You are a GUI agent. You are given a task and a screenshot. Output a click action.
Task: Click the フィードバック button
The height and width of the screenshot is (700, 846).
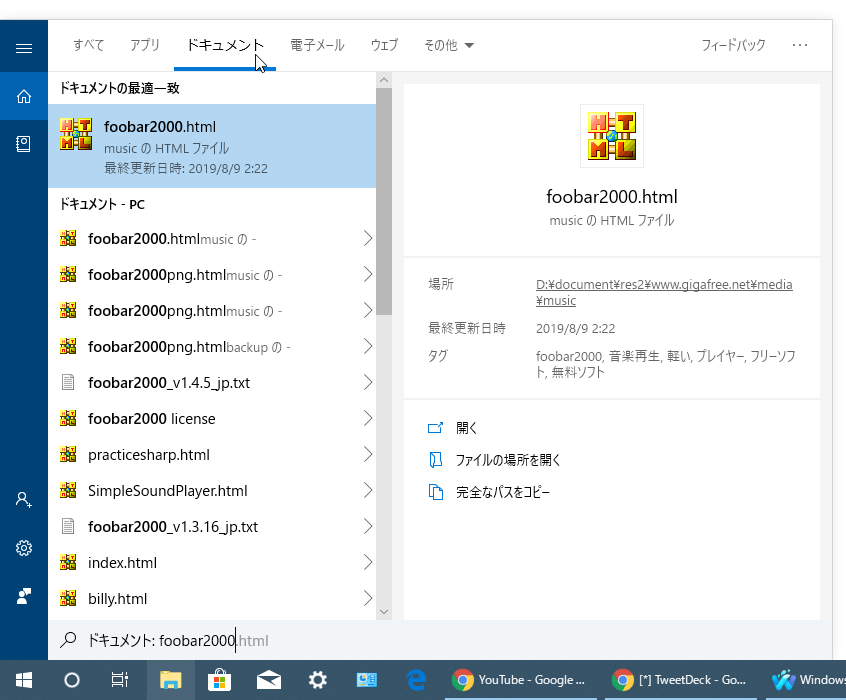[733, 45]
